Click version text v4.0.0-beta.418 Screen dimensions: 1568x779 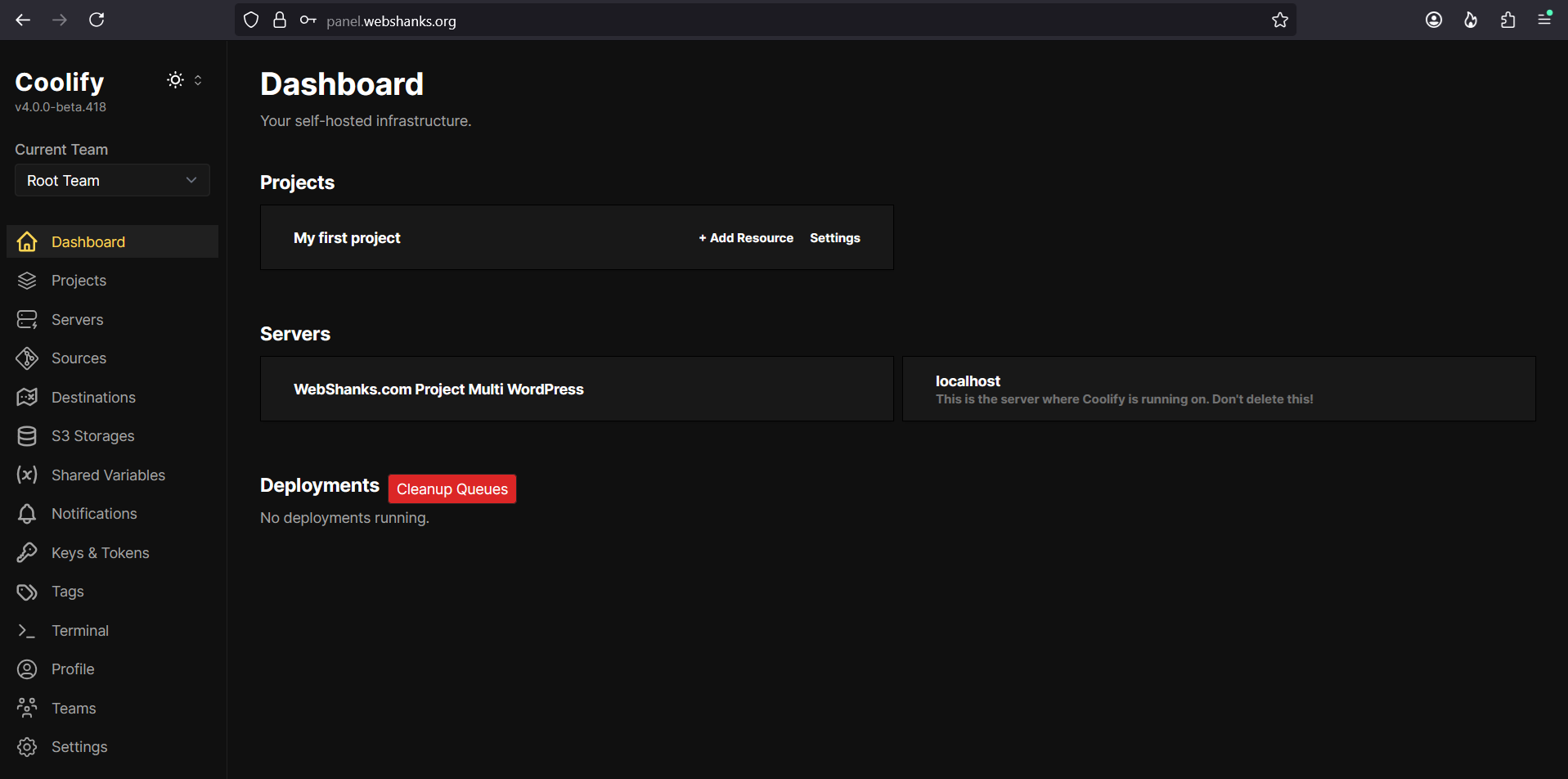[x=61, y=107]
